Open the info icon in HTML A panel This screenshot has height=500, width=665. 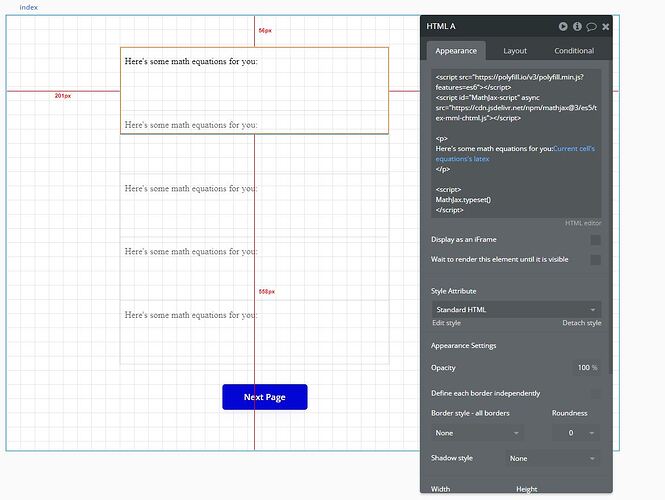click(x=577, y=26)
